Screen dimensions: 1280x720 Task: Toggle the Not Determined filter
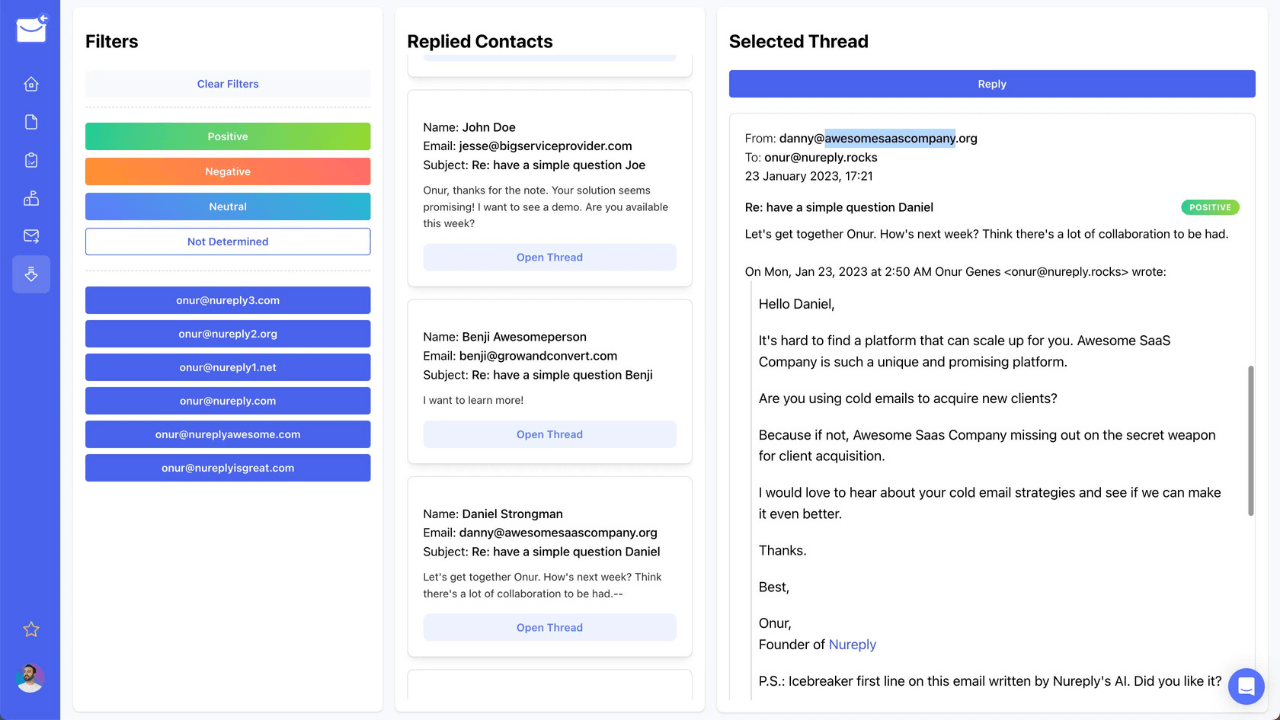click(x=228, y=242)
